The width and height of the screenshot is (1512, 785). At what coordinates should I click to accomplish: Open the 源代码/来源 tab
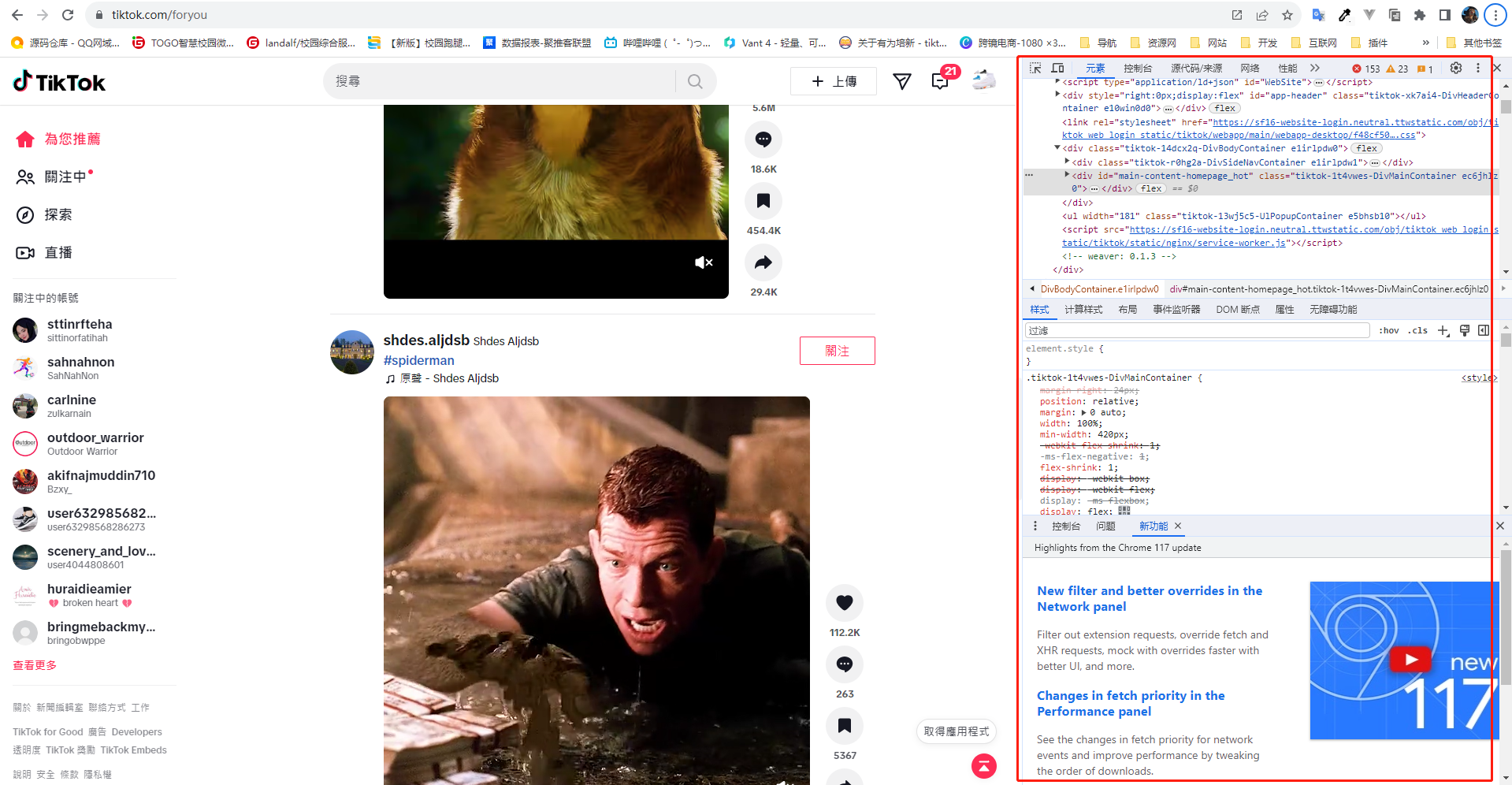pyautogui.click(x=1196, y=69)
